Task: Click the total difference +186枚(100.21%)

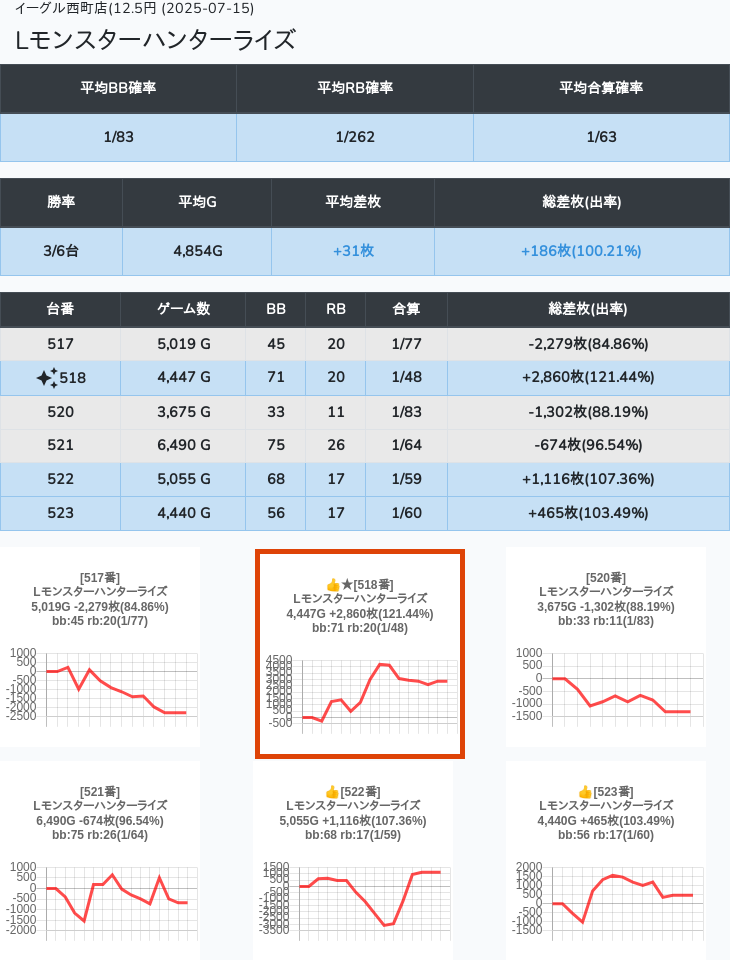Action: point(581,251)
